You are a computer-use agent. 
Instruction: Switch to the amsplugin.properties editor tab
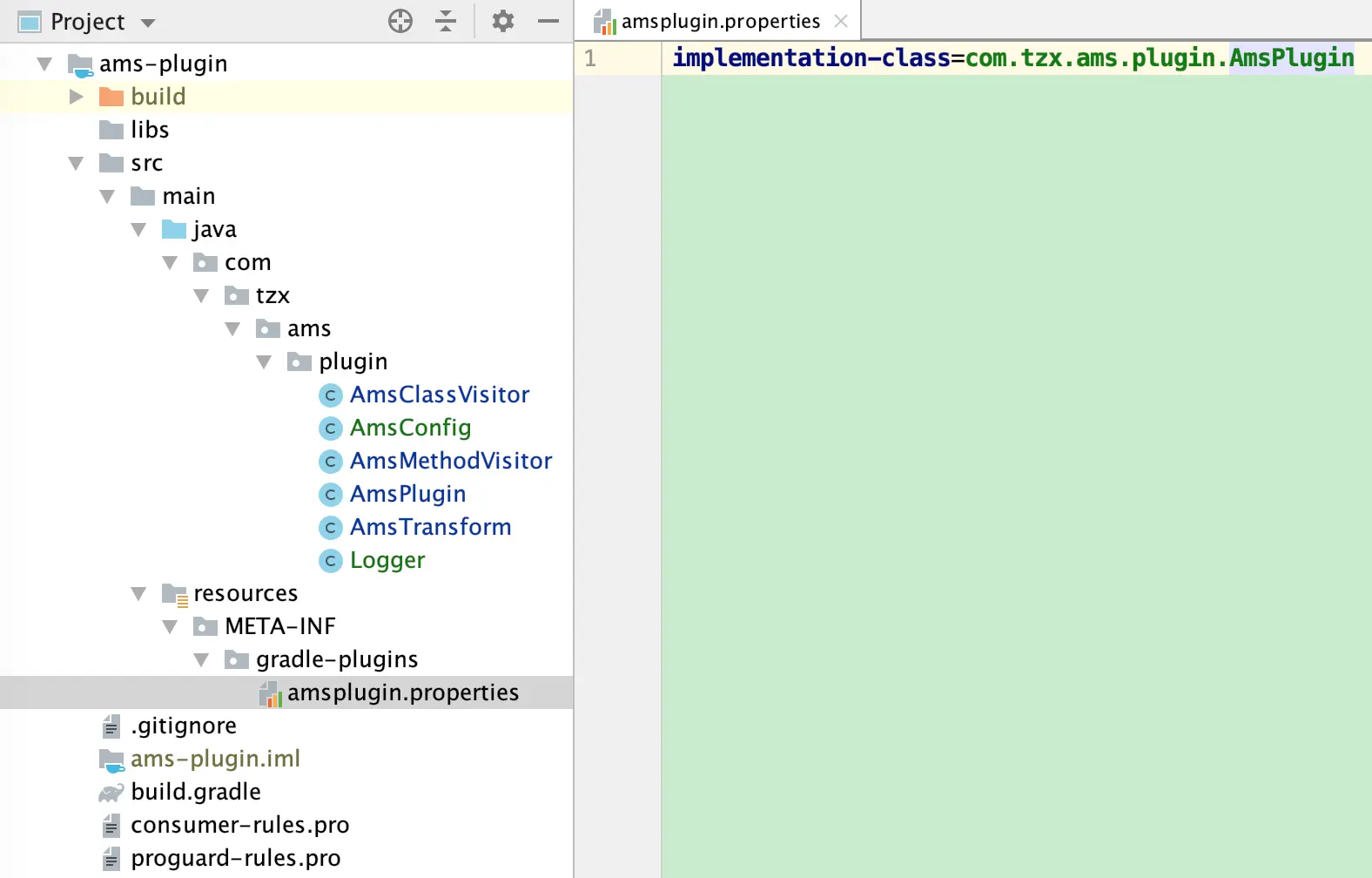coord(719,21)
